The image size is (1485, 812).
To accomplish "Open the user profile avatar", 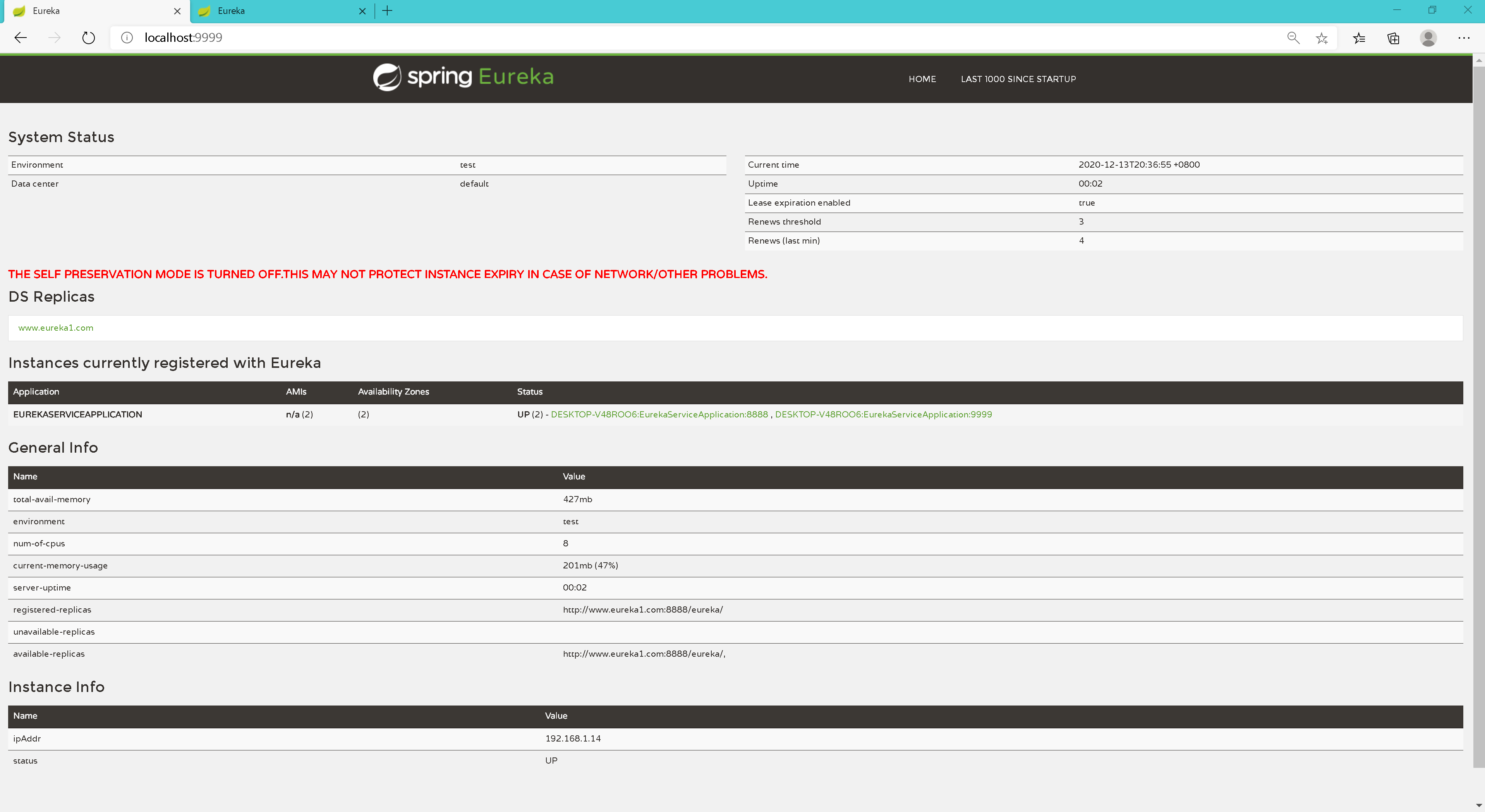I will tap(1428, 38).
